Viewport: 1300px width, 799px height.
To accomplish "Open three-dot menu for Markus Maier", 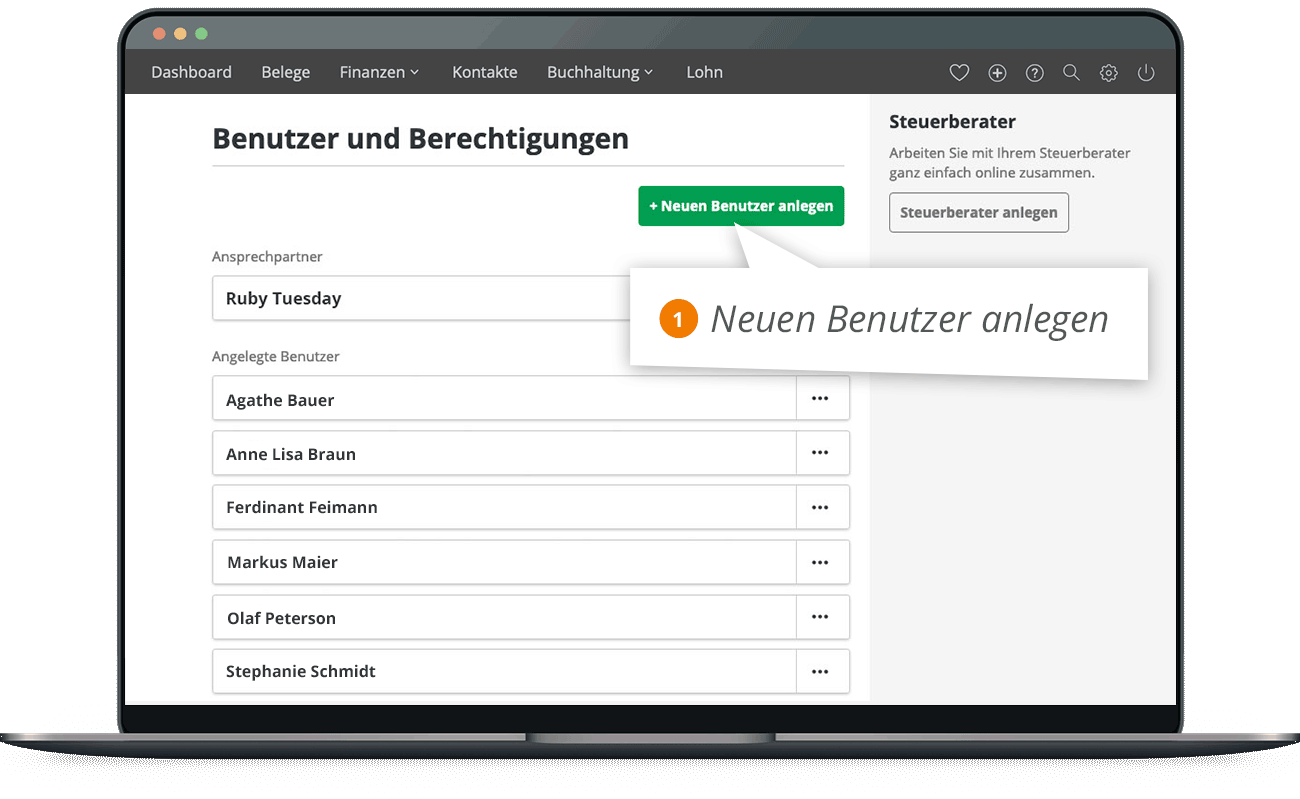I will point(821,563).
